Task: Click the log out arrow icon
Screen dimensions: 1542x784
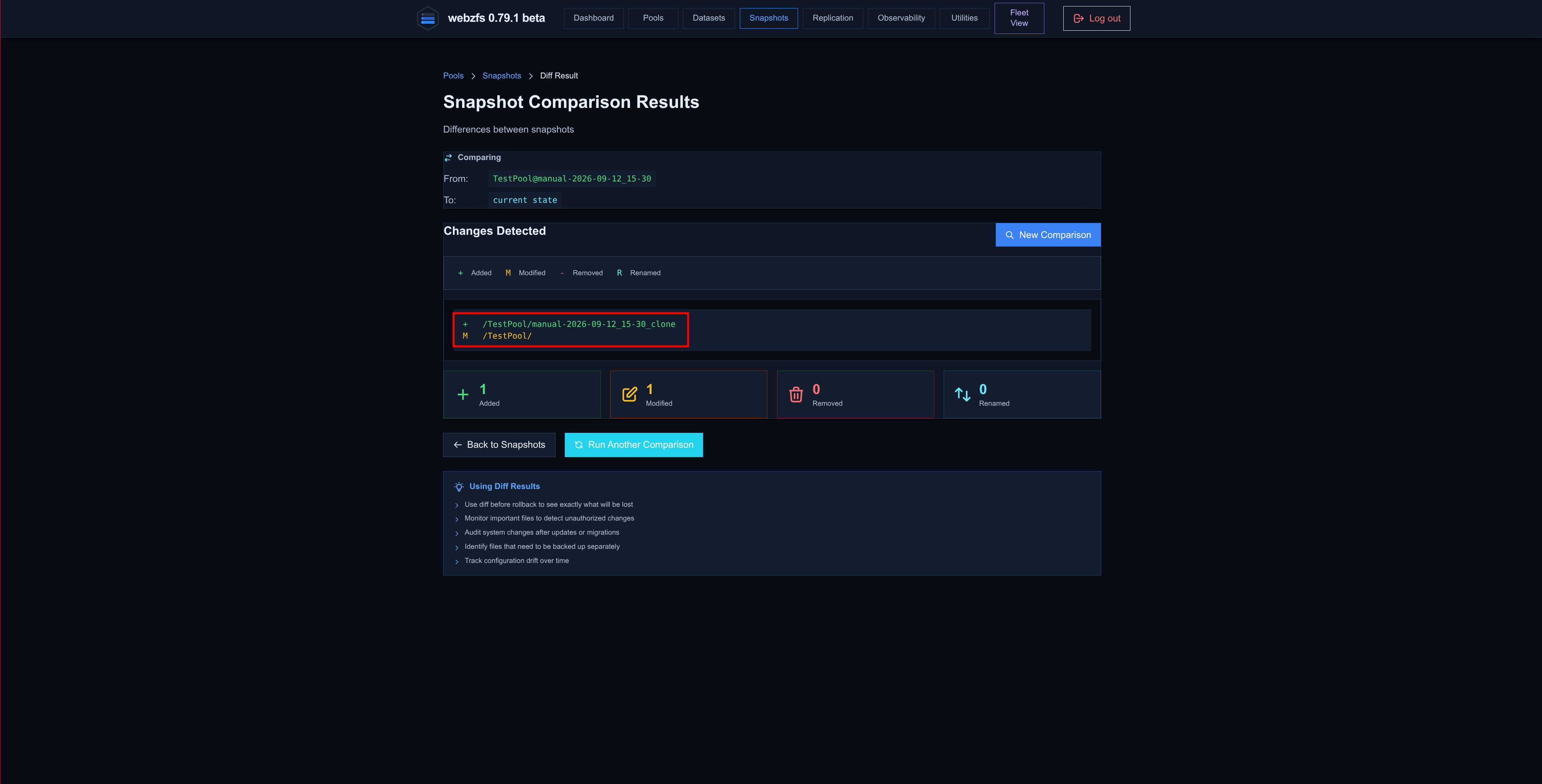Action: pos(1079,19)
